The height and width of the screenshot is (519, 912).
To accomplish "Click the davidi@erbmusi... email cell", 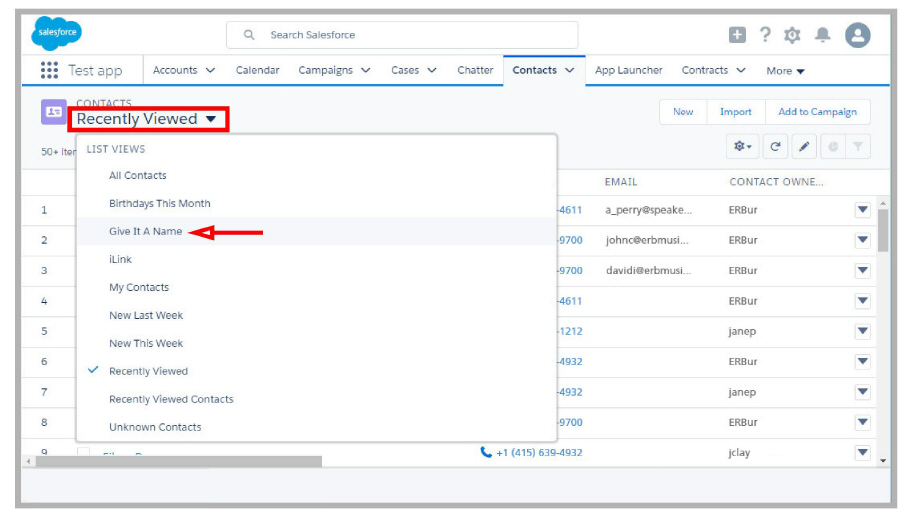I will coord(649,271).
